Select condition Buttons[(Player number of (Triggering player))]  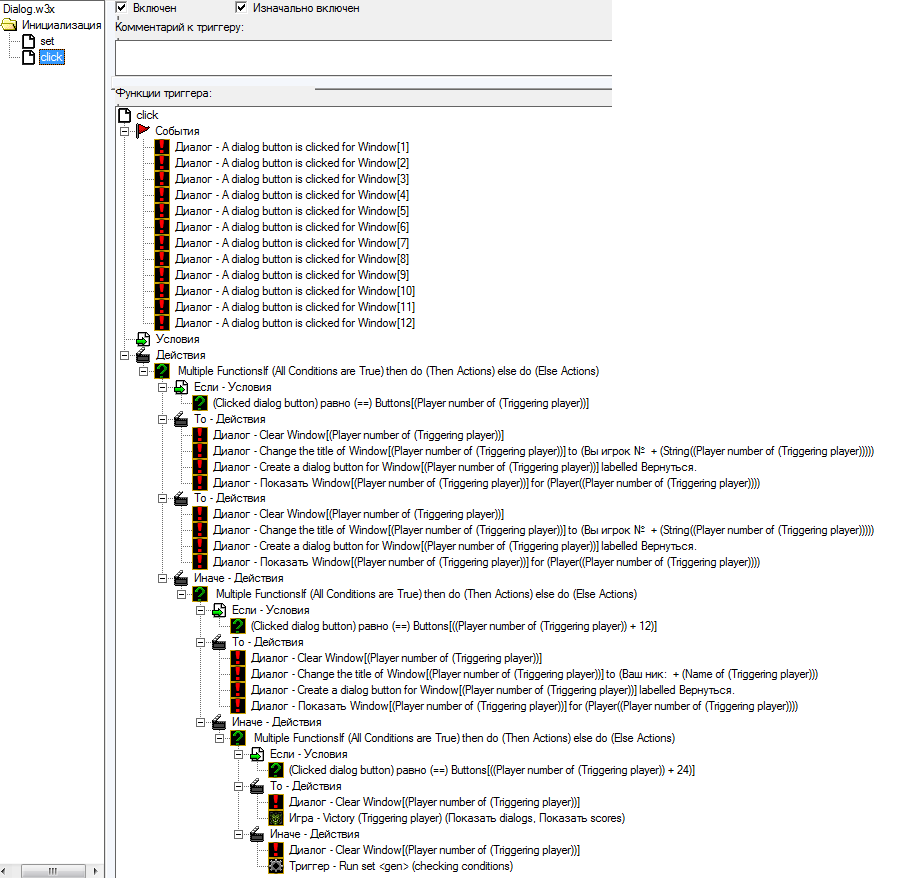pos(401,403)
